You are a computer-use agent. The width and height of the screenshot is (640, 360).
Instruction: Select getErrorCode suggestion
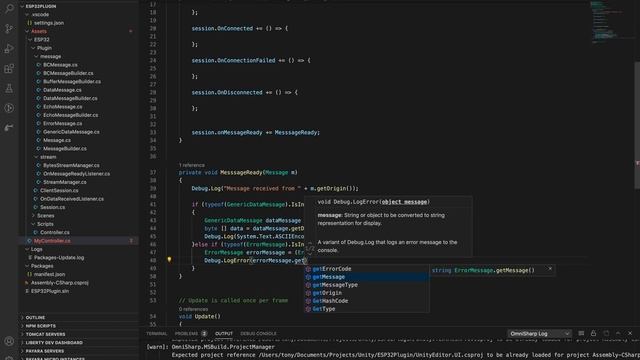point(367,269)
